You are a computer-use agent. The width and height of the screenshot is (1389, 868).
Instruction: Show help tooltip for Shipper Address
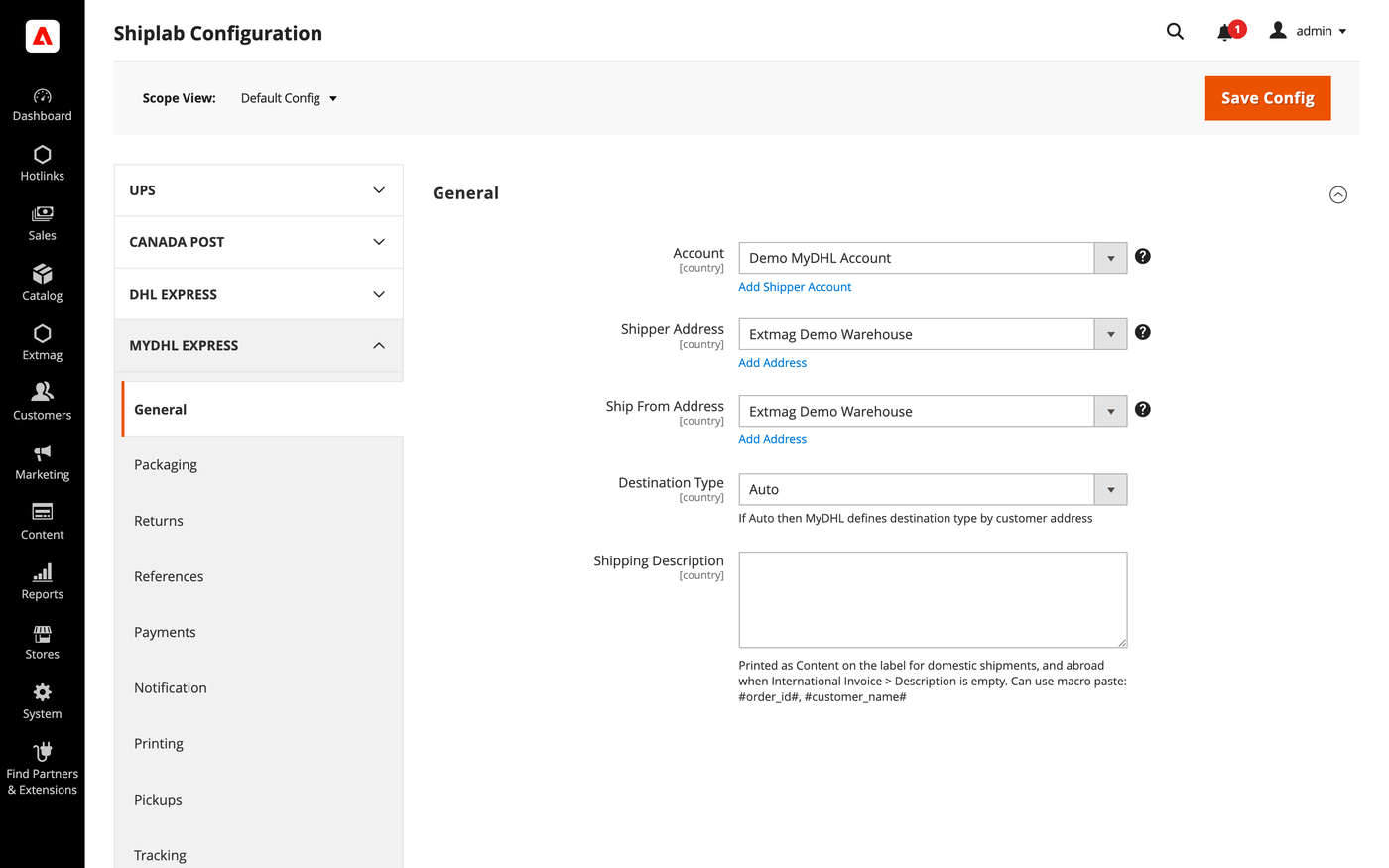1143,332
